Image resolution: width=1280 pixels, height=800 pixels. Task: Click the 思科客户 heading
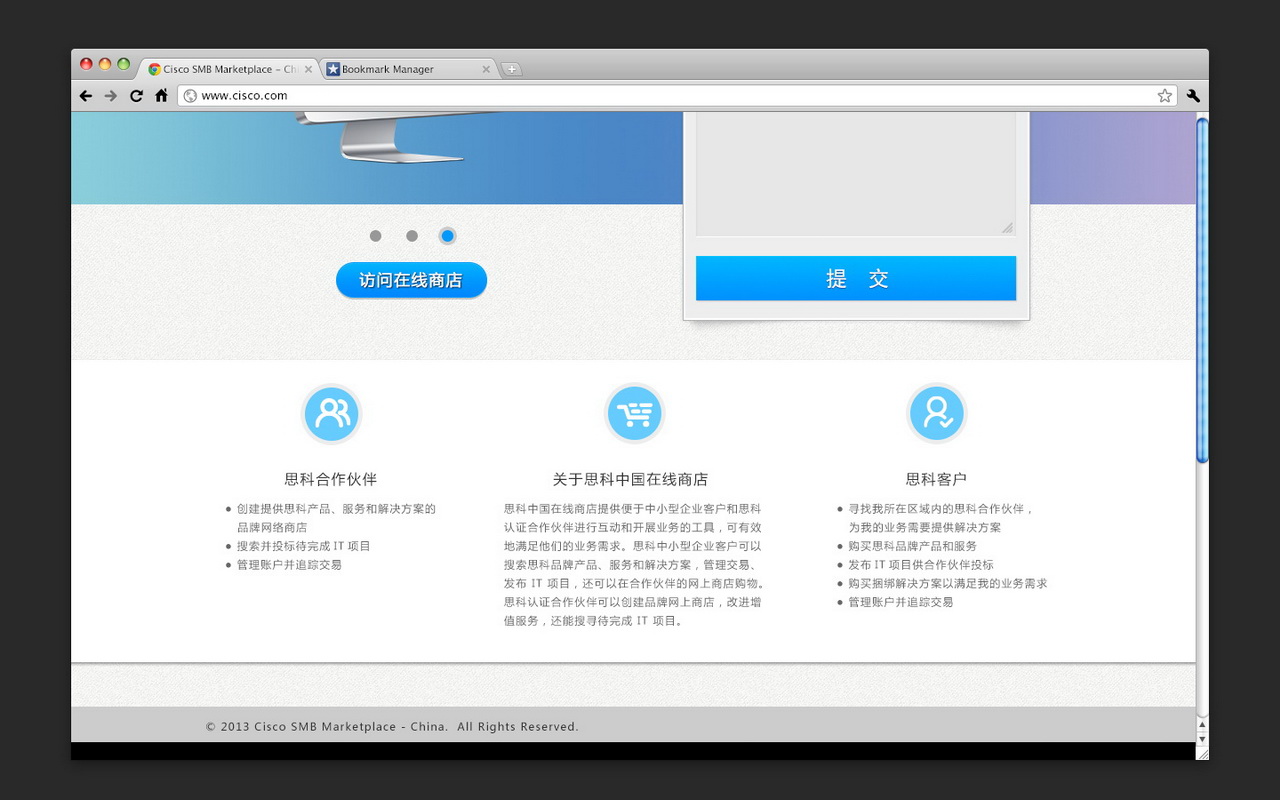pyautogui.click(x=936, y=479)
